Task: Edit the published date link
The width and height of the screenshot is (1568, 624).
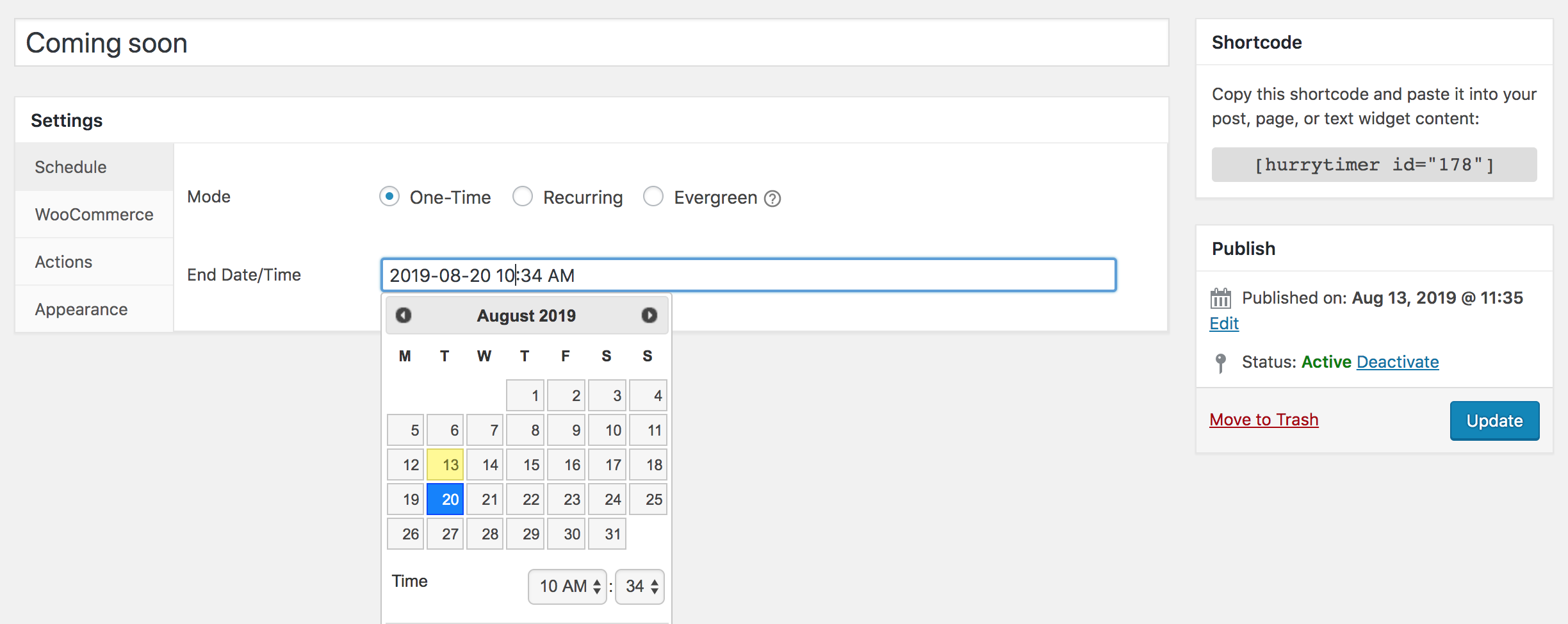Action: pyautogui.click(x=1224, y=324)
